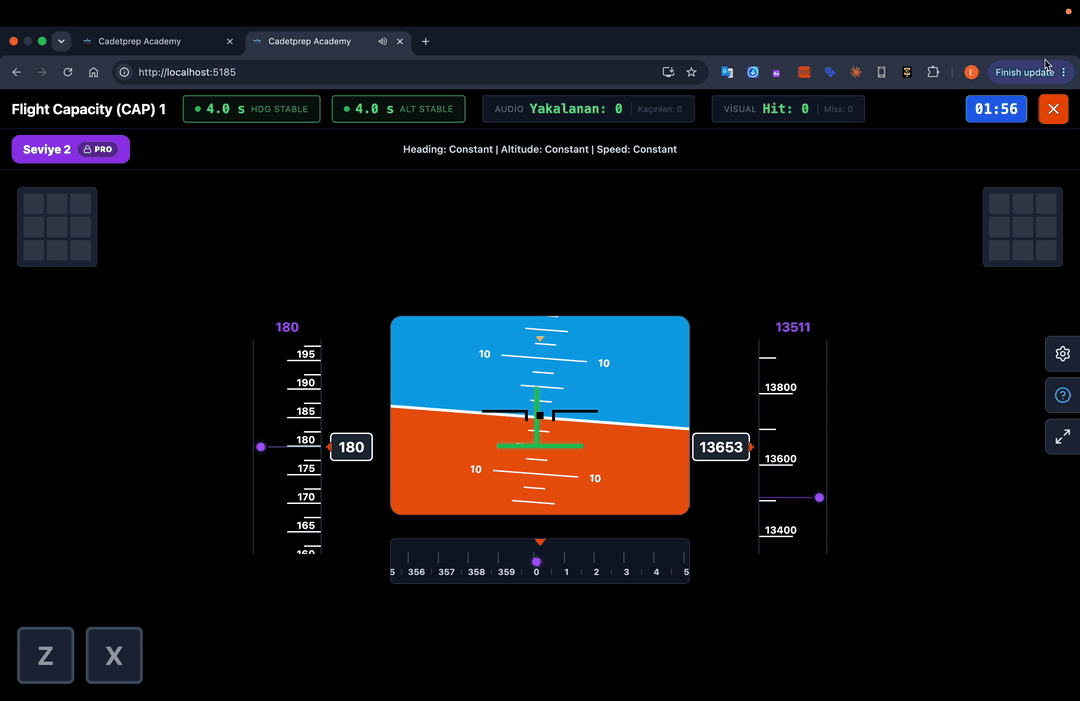Open the help question mark icon
1080x701 pixels.
[1062, 395]
